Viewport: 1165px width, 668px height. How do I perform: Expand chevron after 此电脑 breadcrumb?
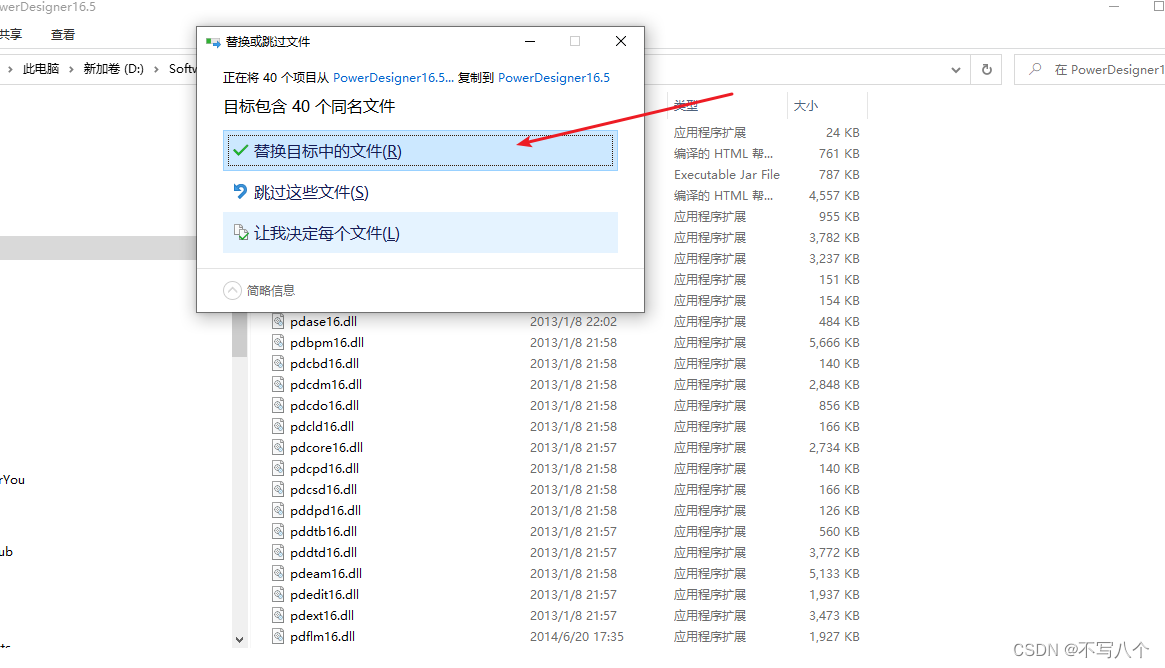(71, 69)
